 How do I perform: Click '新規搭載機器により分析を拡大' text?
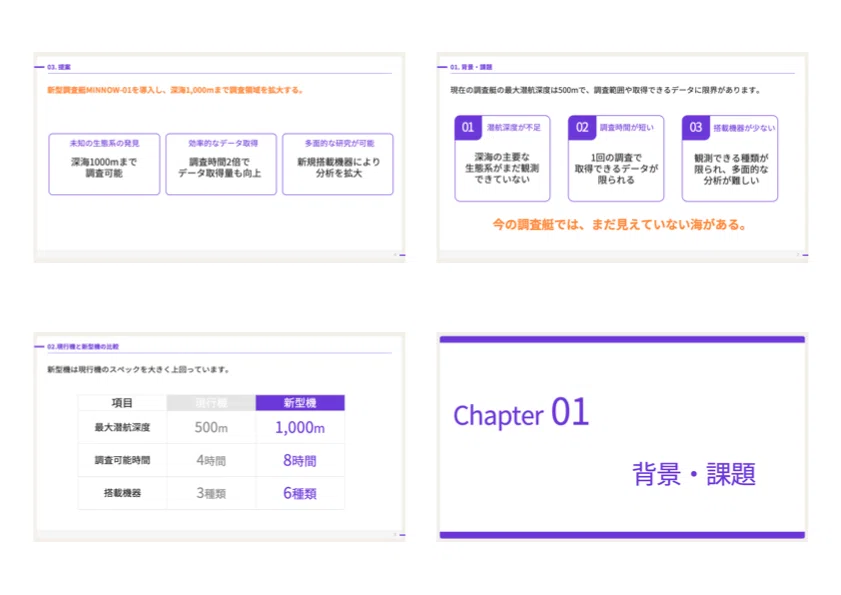click(338, 167)
